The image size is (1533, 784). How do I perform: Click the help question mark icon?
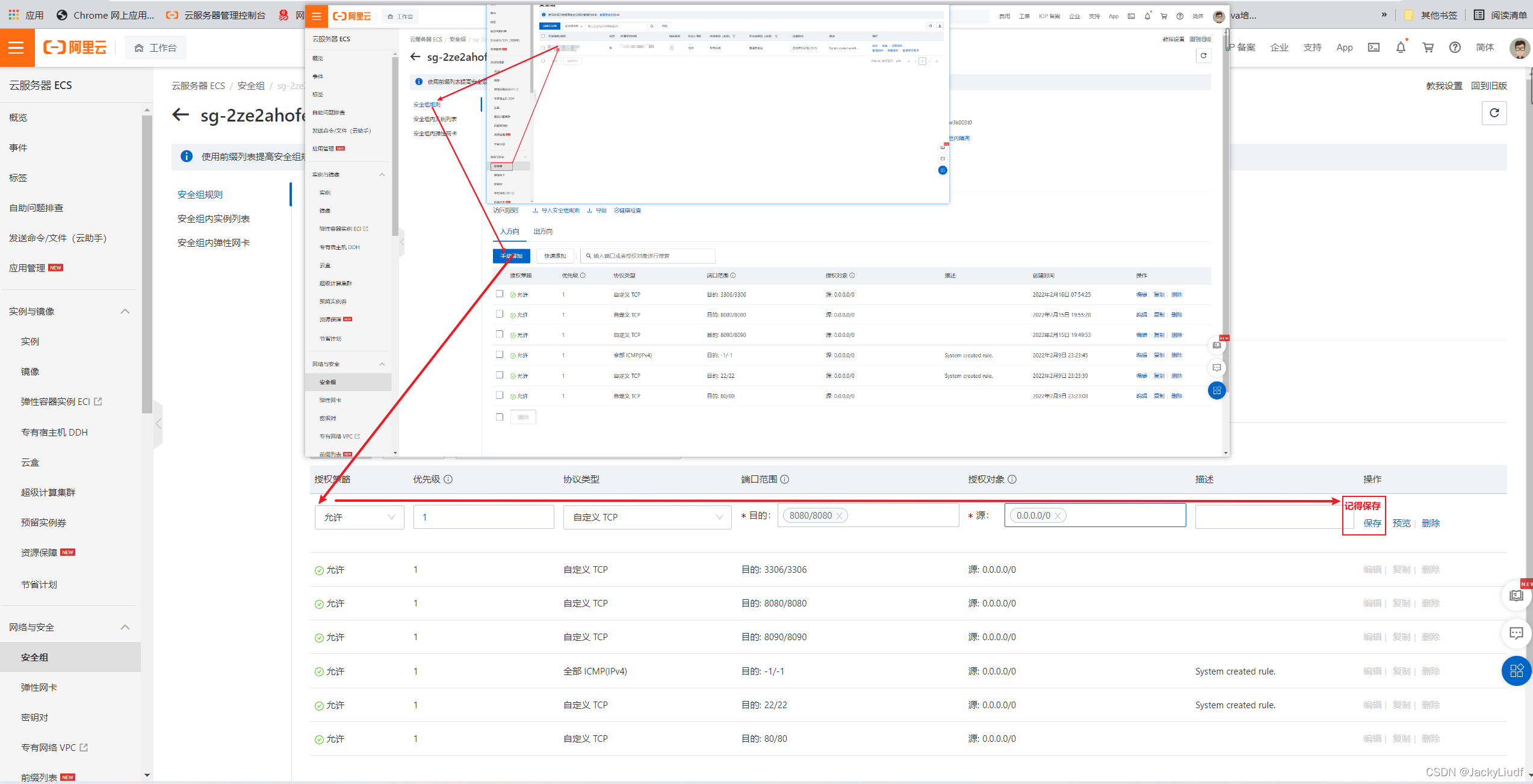click(x=1455, y=48)
